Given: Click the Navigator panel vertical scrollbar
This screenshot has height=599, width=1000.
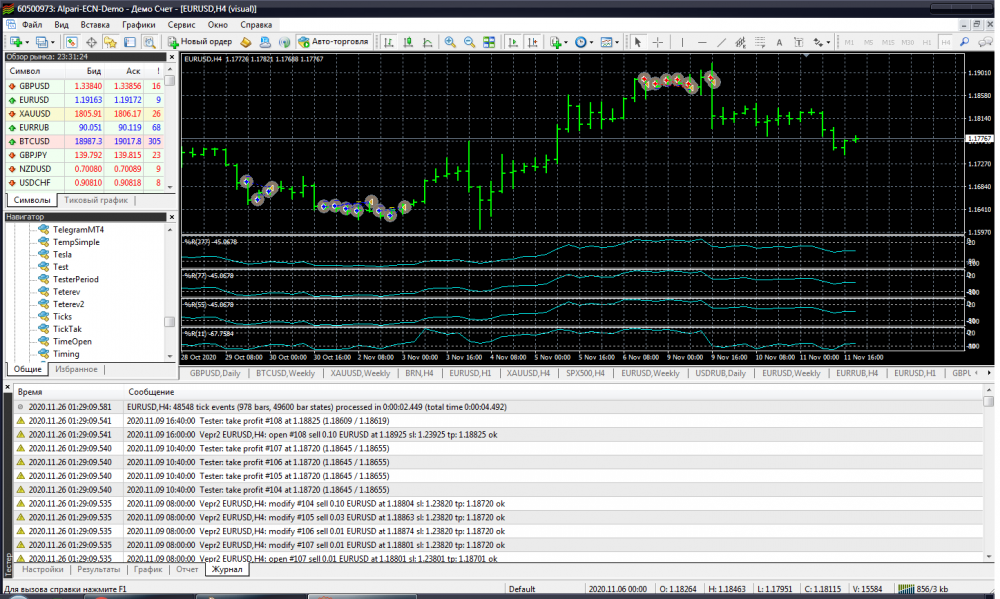Looking at the screenshot, I should 169,321.
